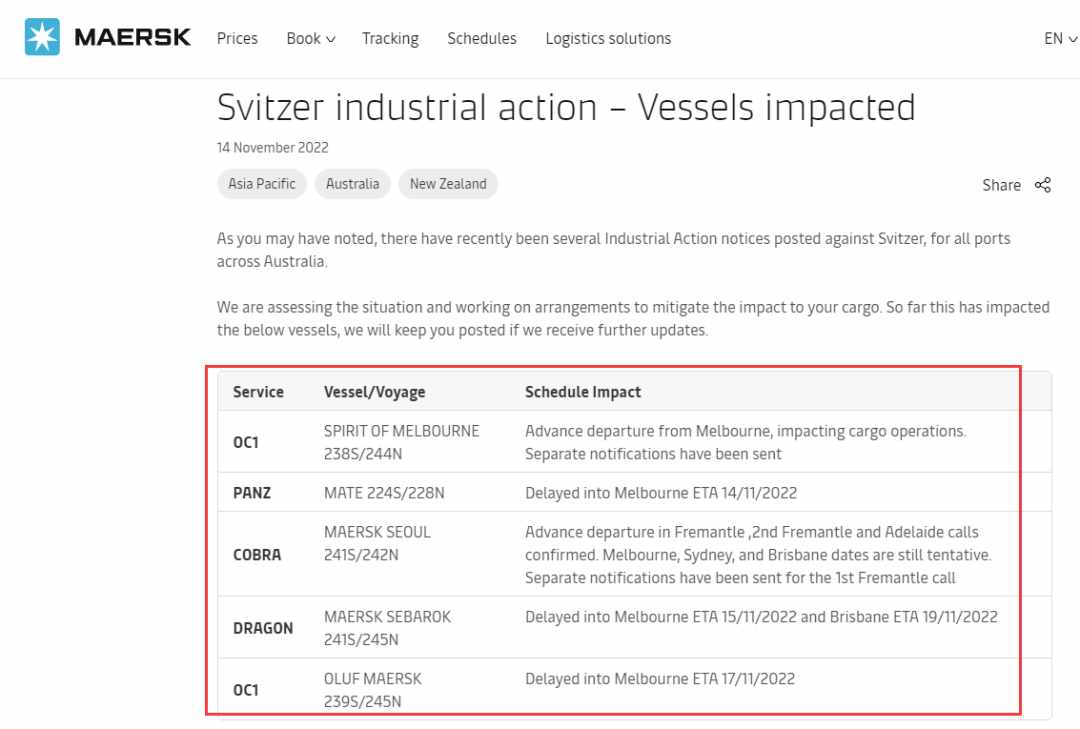Click OLUF MAERSK 239S/245N cell

pos(373,690)
